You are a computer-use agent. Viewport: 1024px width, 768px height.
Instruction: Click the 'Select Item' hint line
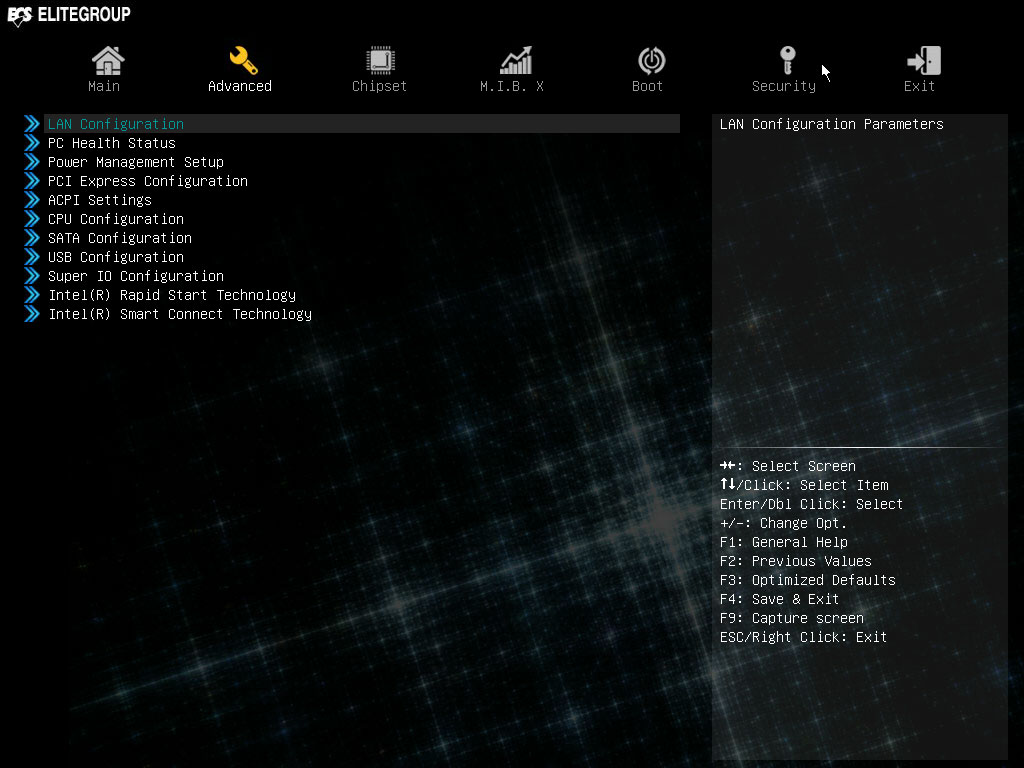point(804,485)
